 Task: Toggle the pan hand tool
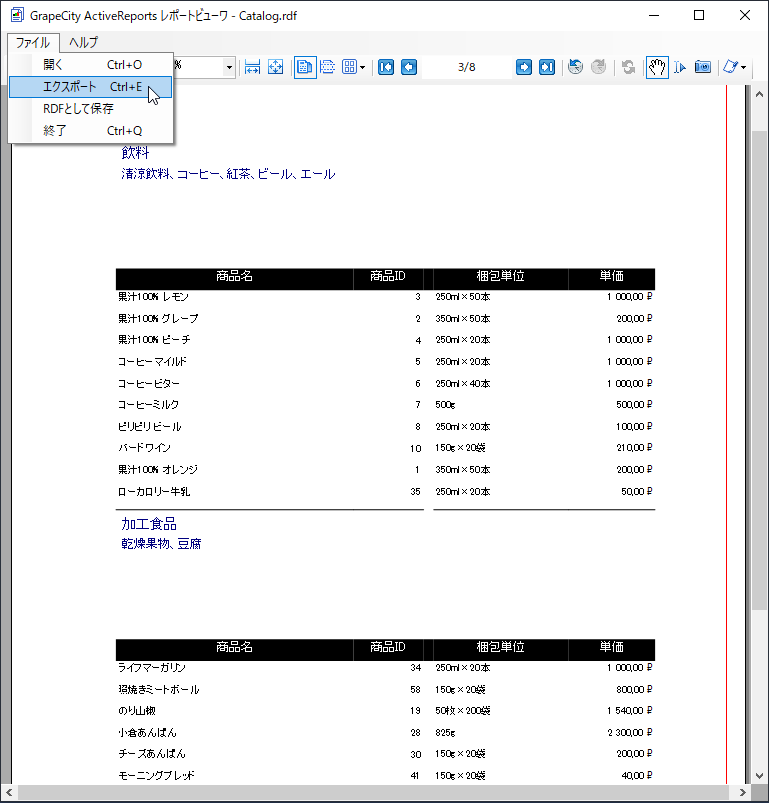657,67
